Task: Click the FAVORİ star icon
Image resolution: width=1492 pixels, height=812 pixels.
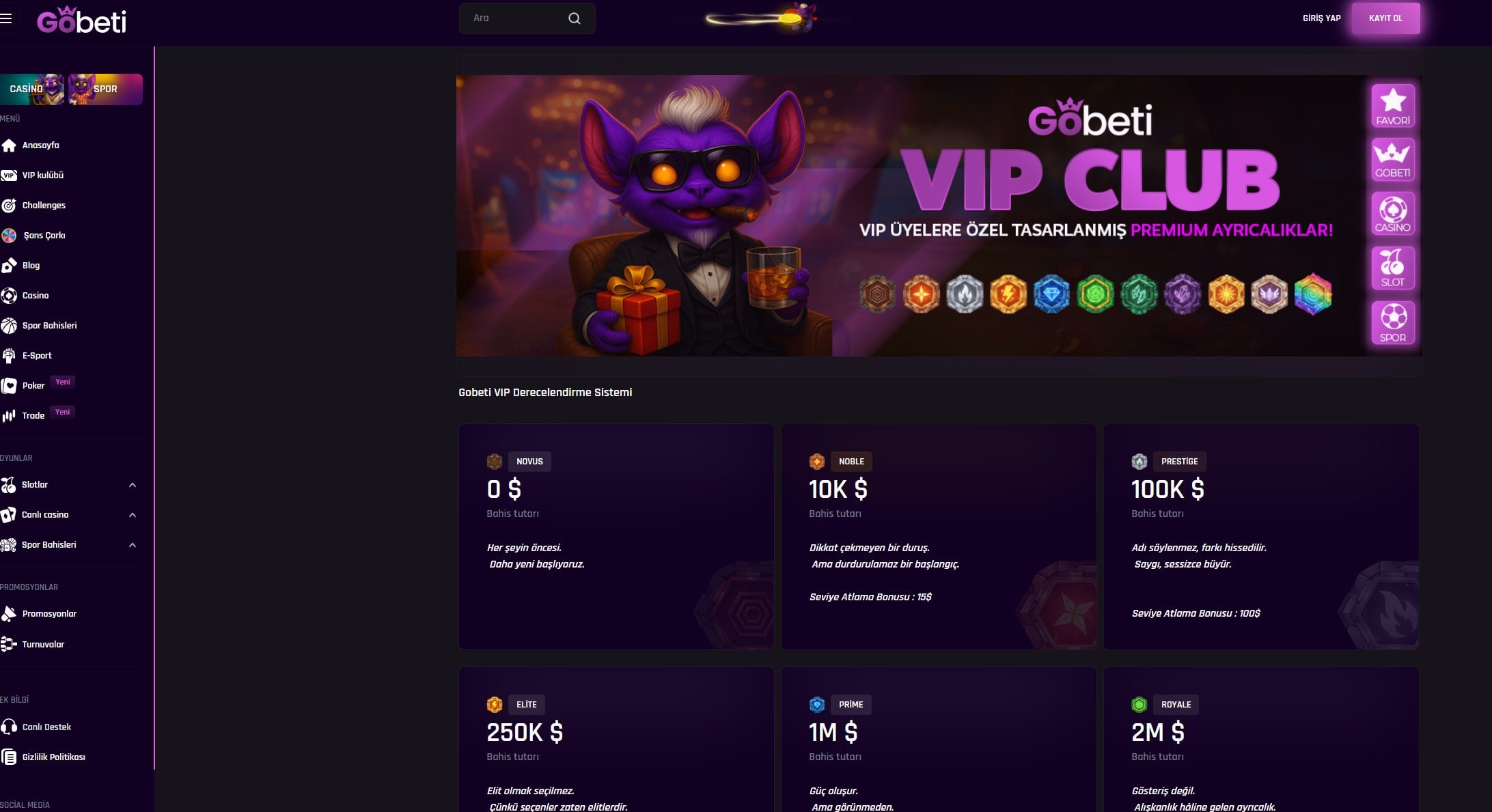Action: pos(1393,106)
